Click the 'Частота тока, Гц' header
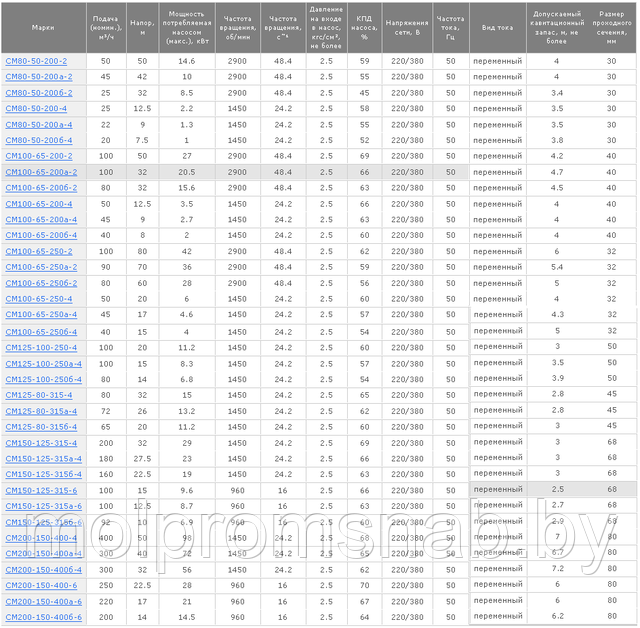Screen dimensions: 640x628 point(451,28)
